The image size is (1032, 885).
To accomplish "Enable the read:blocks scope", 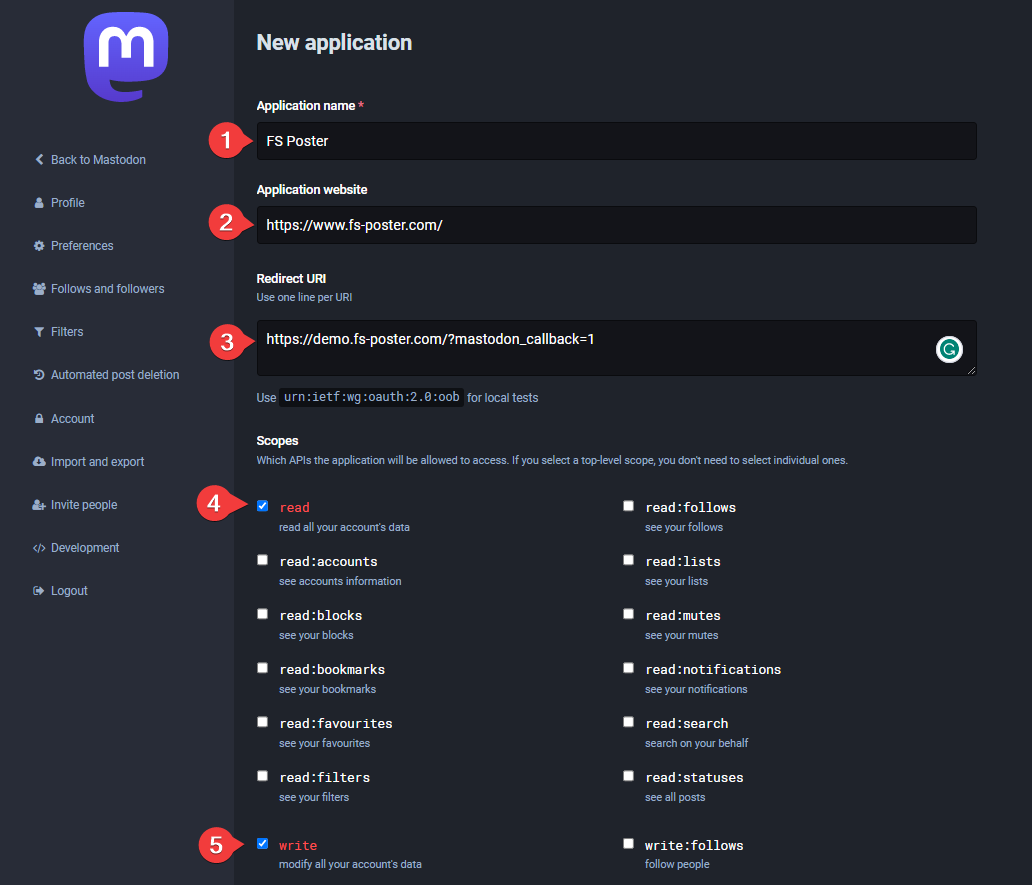I will 263,614.
